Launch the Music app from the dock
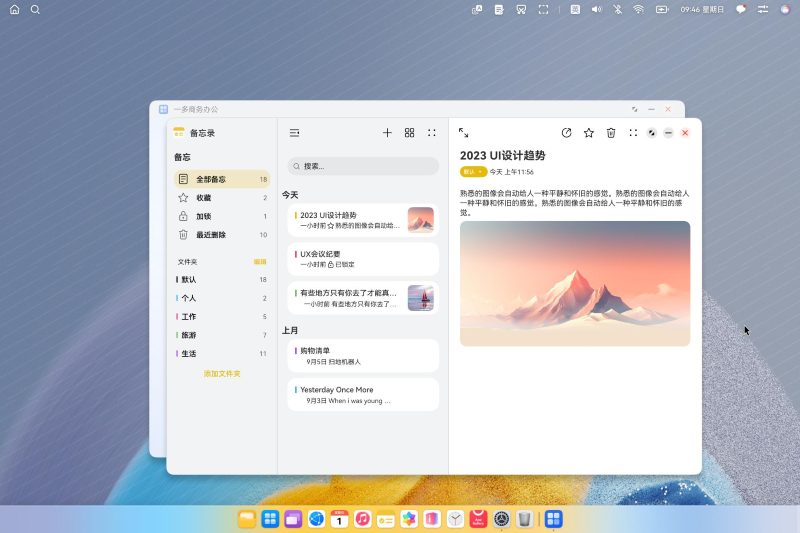The height and width of the screenshot is (533, 800). (x=362, y=519)
